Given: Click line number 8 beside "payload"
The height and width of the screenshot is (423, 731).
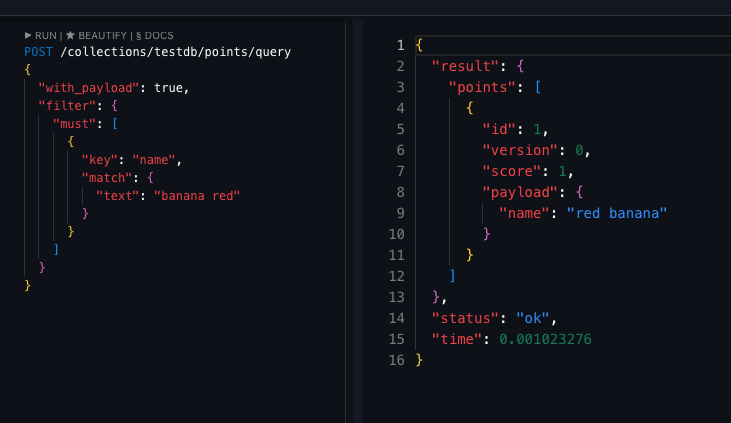Looking at the screenshot, I should 400,192.
